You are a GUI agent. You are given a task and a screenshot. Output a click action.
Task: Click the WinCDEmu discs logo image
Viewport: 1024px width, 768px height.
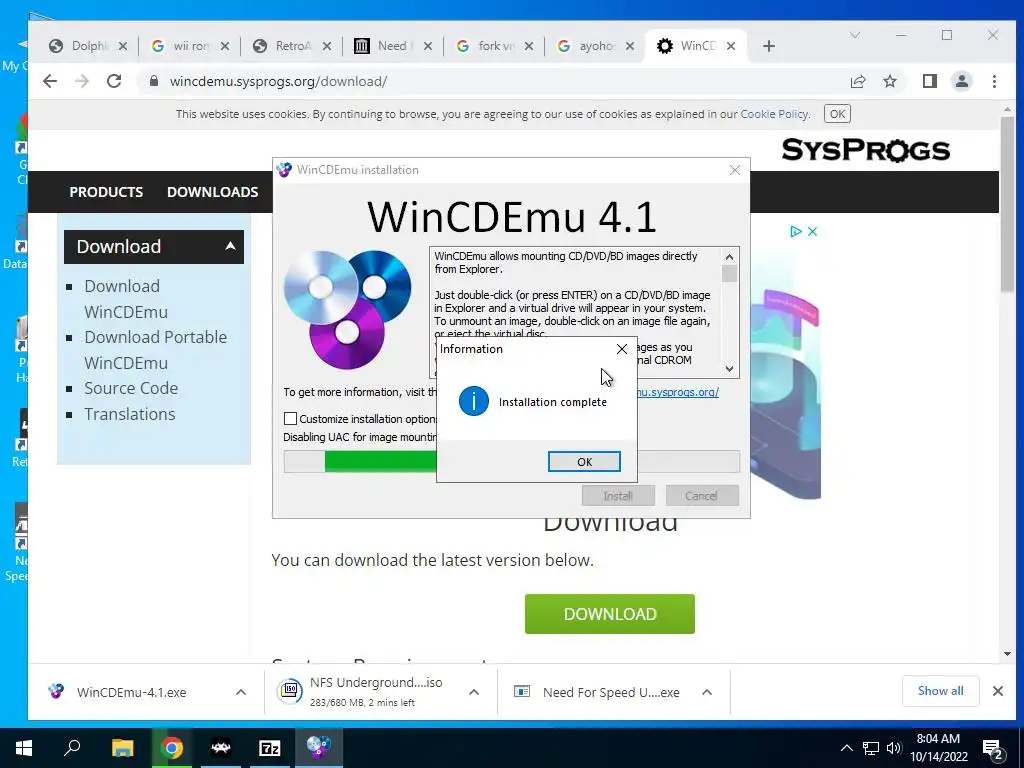pos(347,310)
